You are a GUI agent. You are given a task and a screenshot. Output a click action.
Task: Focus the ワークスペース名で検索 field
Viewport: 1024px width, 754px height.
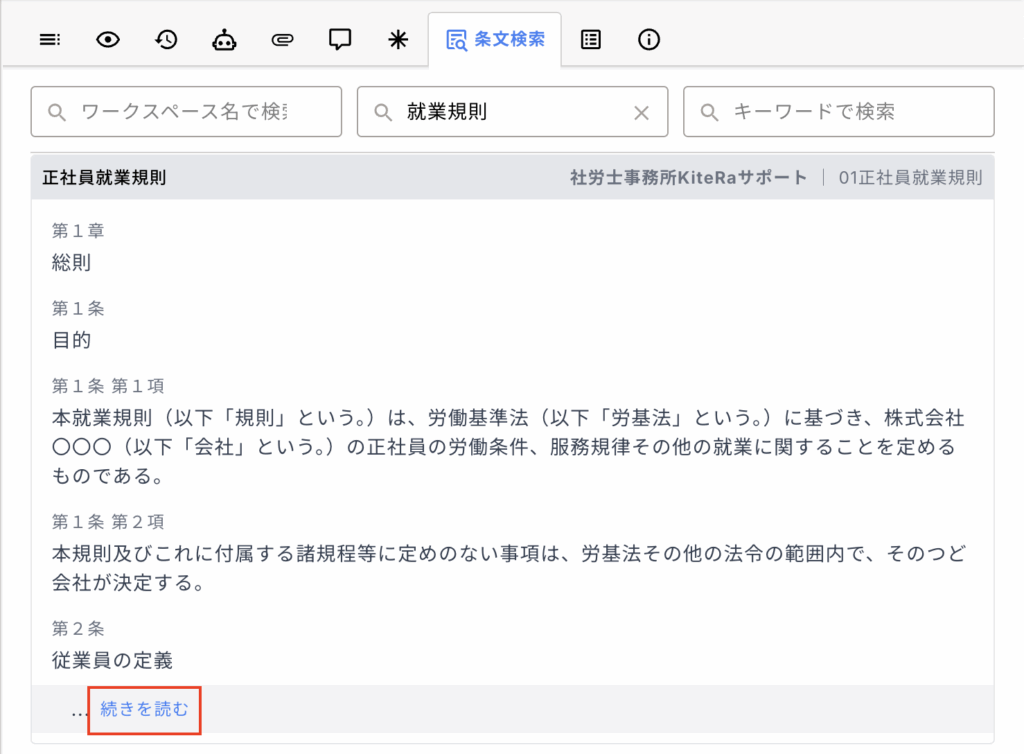(195, 112)
